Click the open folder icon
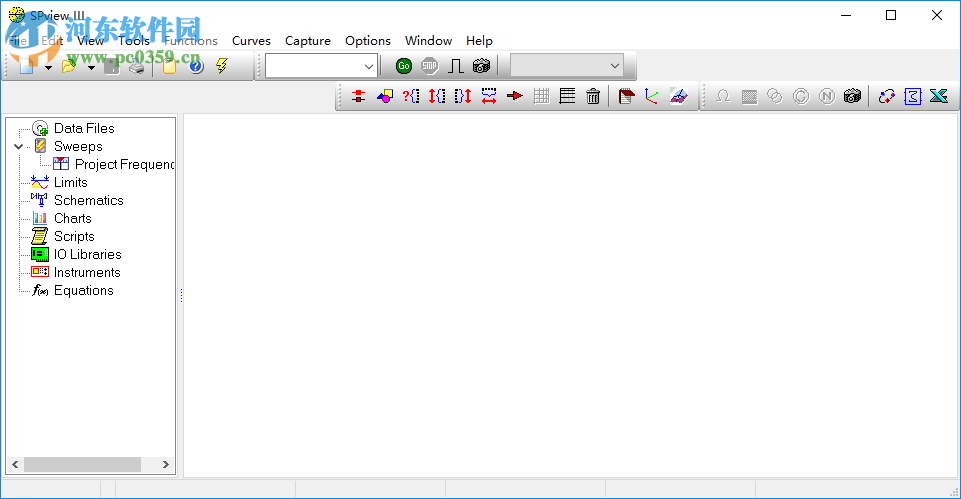 69,66
